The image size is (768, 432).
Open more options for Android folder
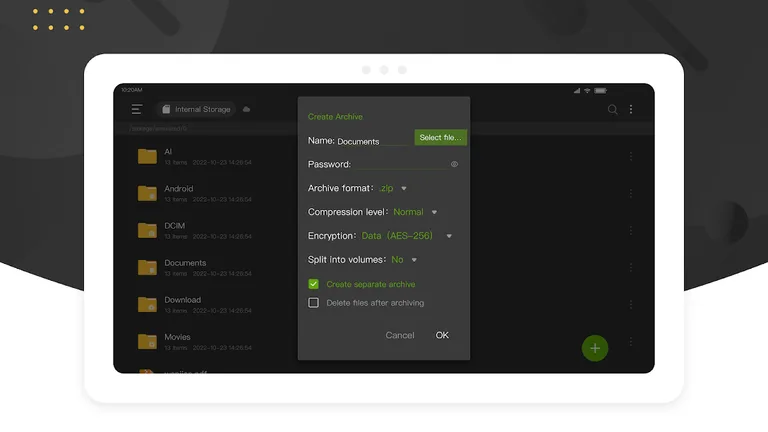(x=631, y=193)
